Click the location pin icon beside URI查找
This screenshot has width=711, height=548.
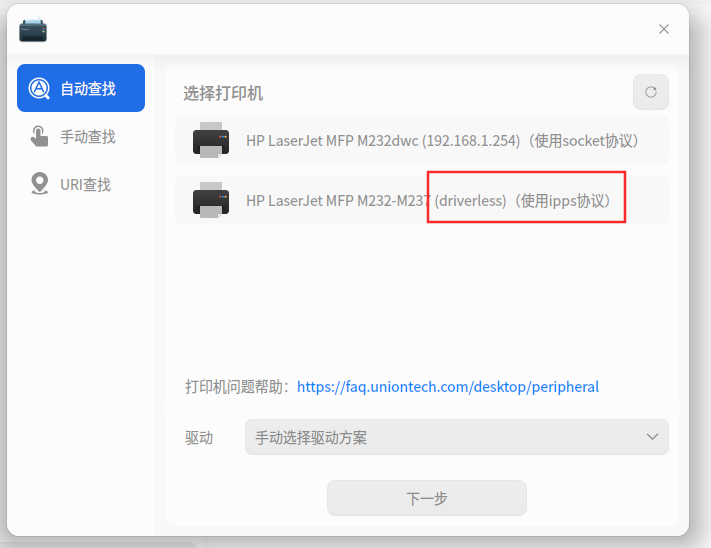pyautogui.click(x=39, y=184)
